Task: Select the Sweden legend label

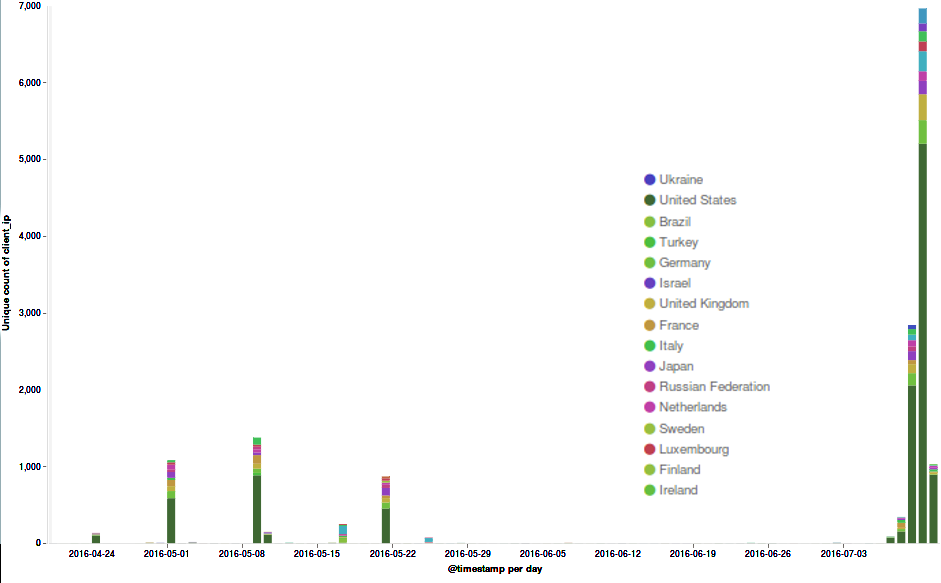Action: pyautogui.click(x=681, y=429)
